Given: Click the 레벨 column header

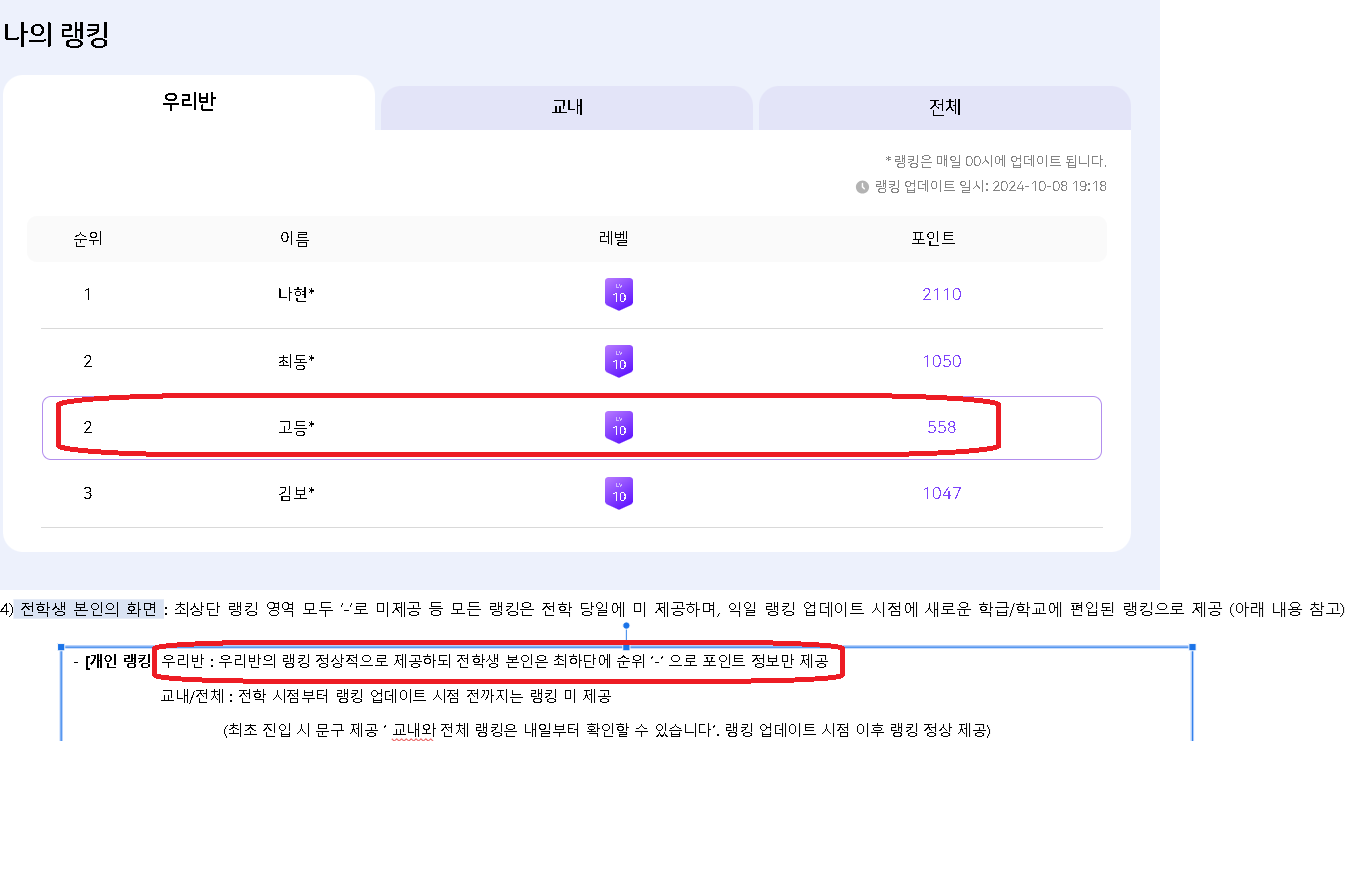Looking at the screenshot, I should tap(613, 239).
